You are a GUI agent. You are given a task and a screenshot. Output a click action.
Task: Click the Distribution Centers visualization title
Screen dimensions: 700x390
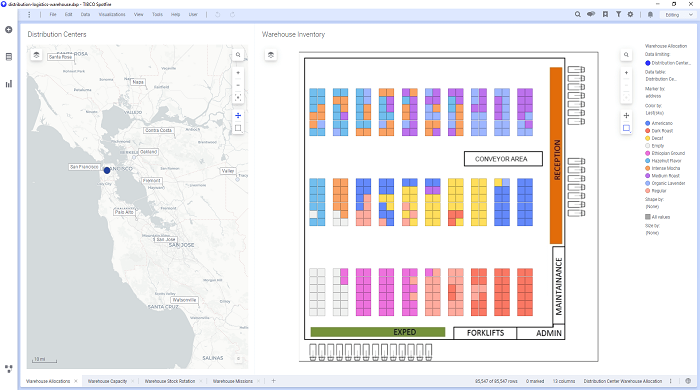point(57,34)
